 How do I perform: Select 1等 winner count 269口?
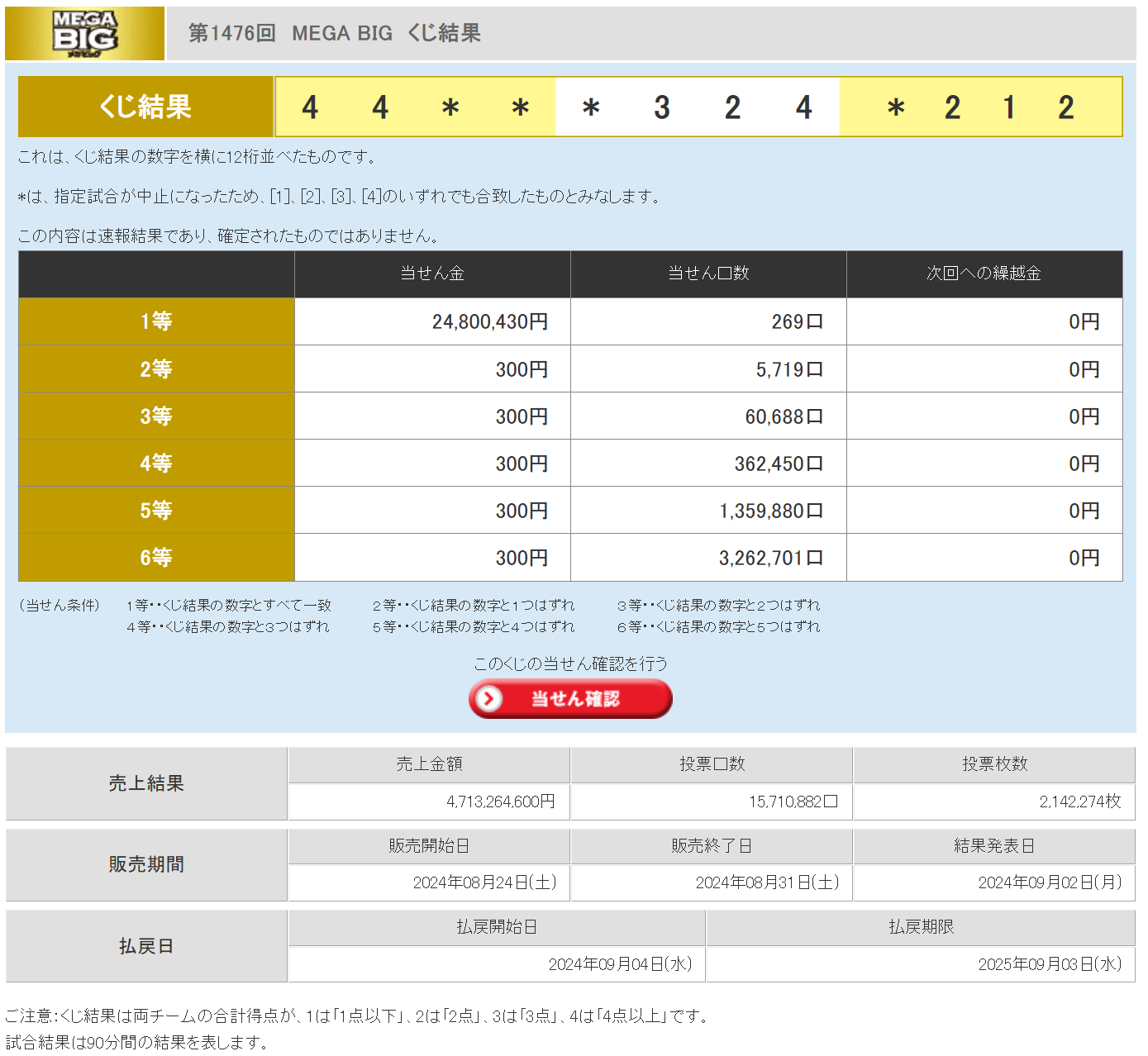(x=798, y=321)
